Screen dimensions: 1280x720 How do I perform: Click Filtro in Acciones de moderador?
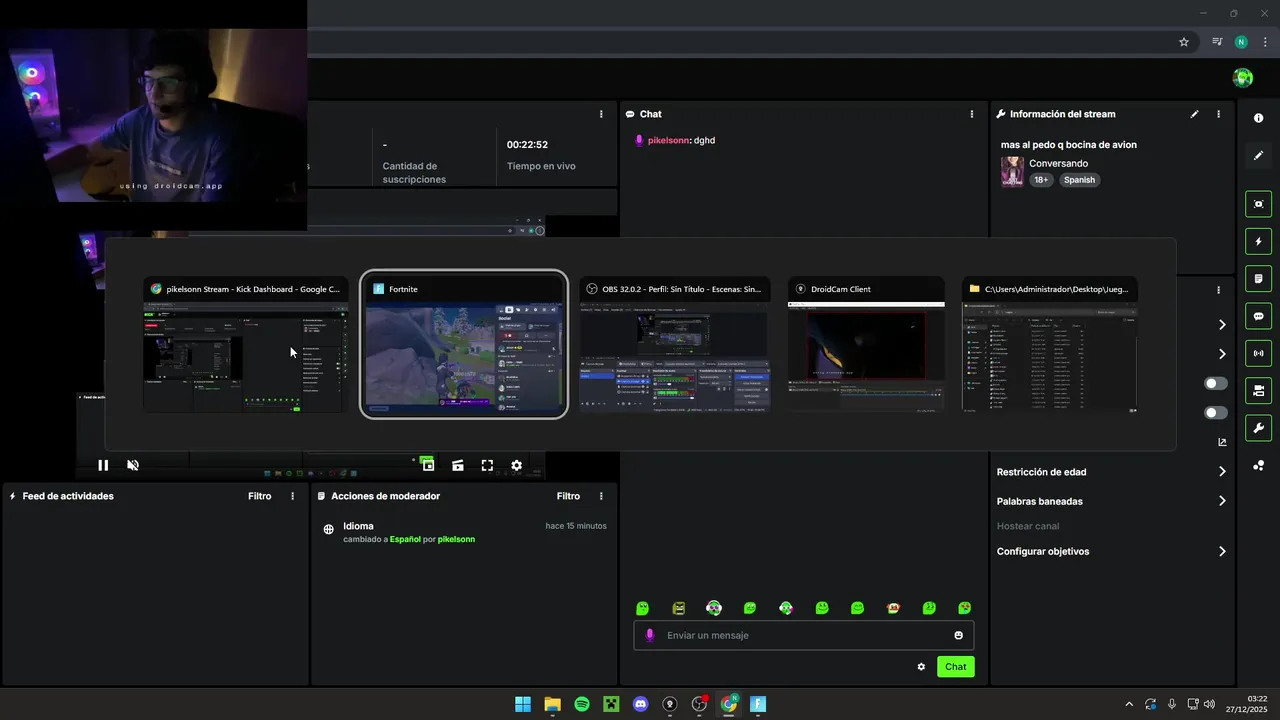568,496
